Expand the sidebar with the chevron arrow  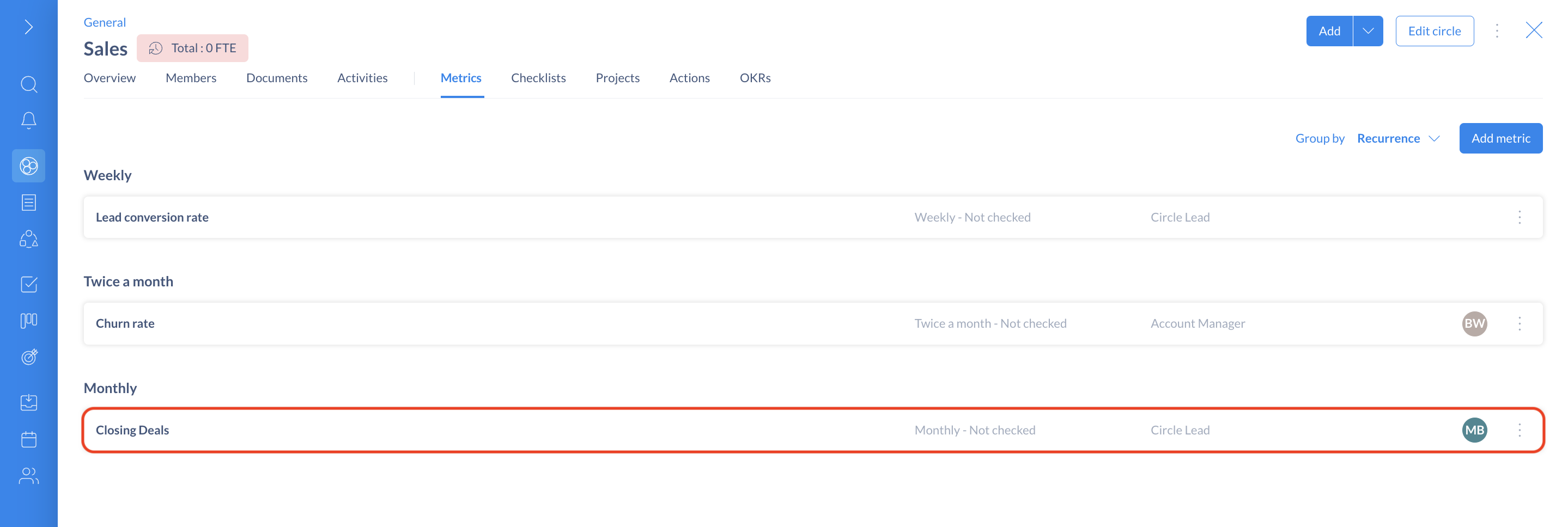(x=29, y=27)
